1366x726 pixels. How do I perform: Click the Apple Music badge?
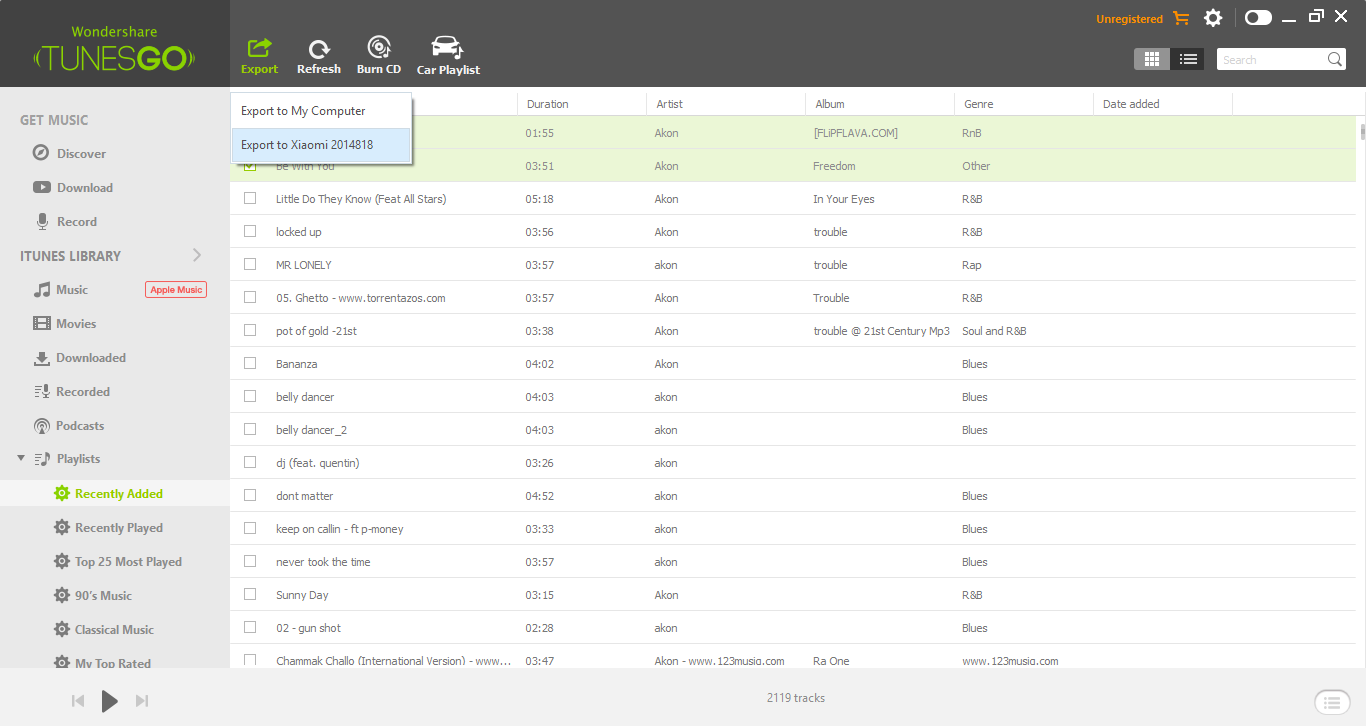point(176,290)
